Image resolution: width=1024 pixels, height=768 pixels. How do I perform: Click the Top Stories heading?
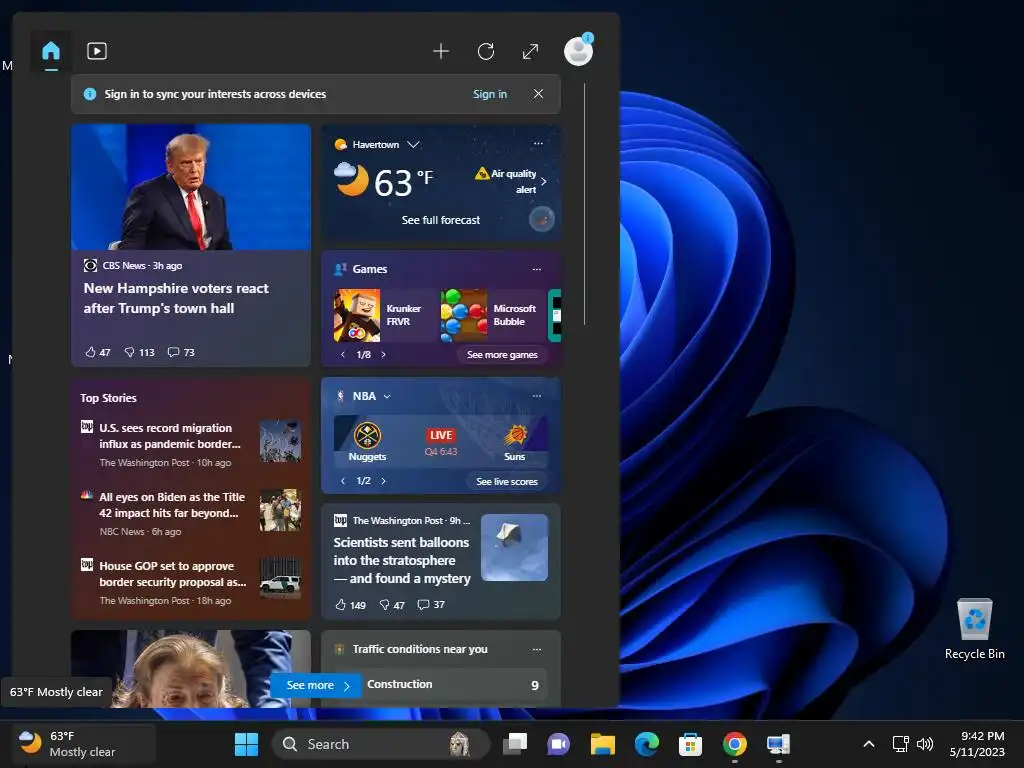pyautogui.click(x=108, y=398)
